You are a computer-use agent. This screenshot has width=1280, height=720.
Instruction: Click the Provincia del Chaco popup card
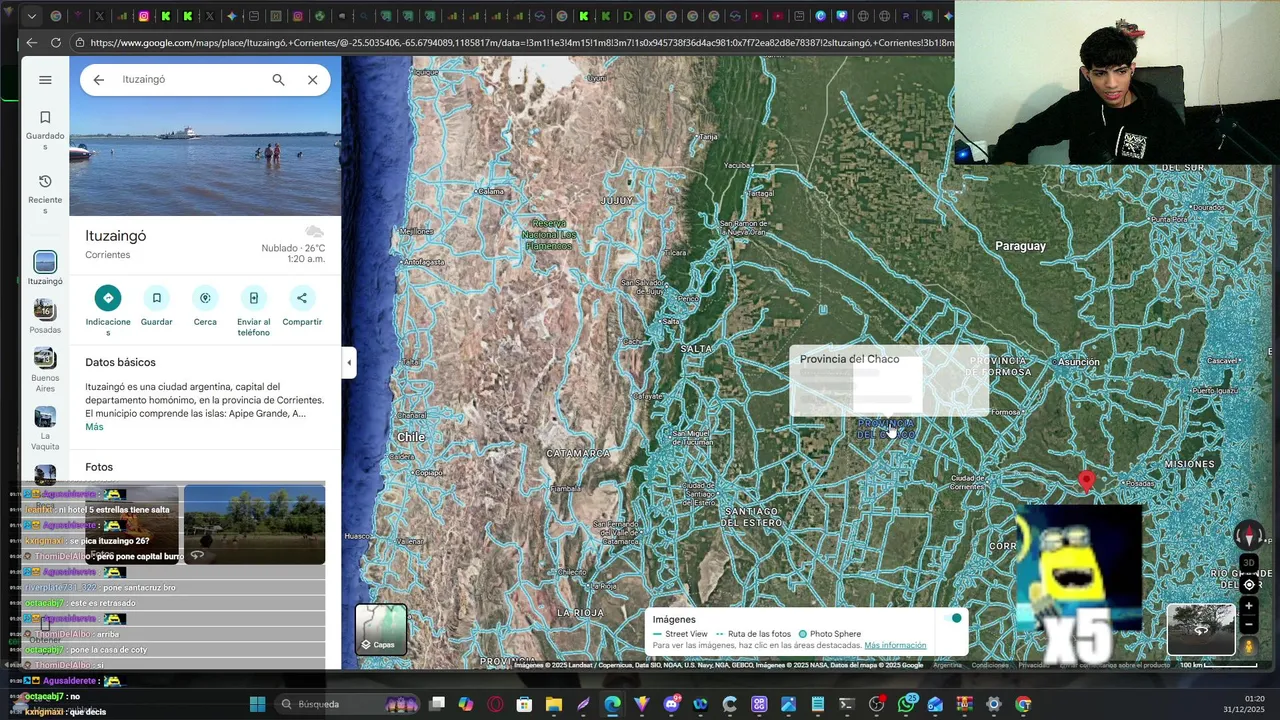tap(889, 381)
